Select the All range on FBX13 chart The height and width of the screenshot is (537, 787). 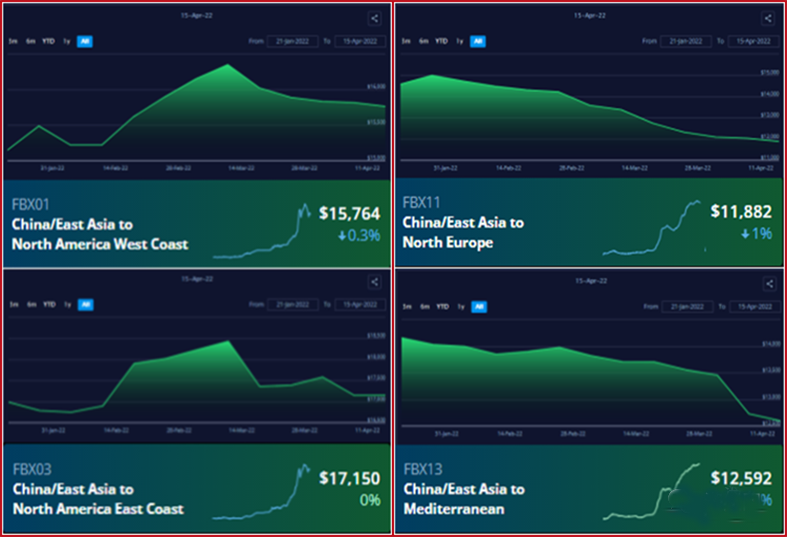click(478, 305)
